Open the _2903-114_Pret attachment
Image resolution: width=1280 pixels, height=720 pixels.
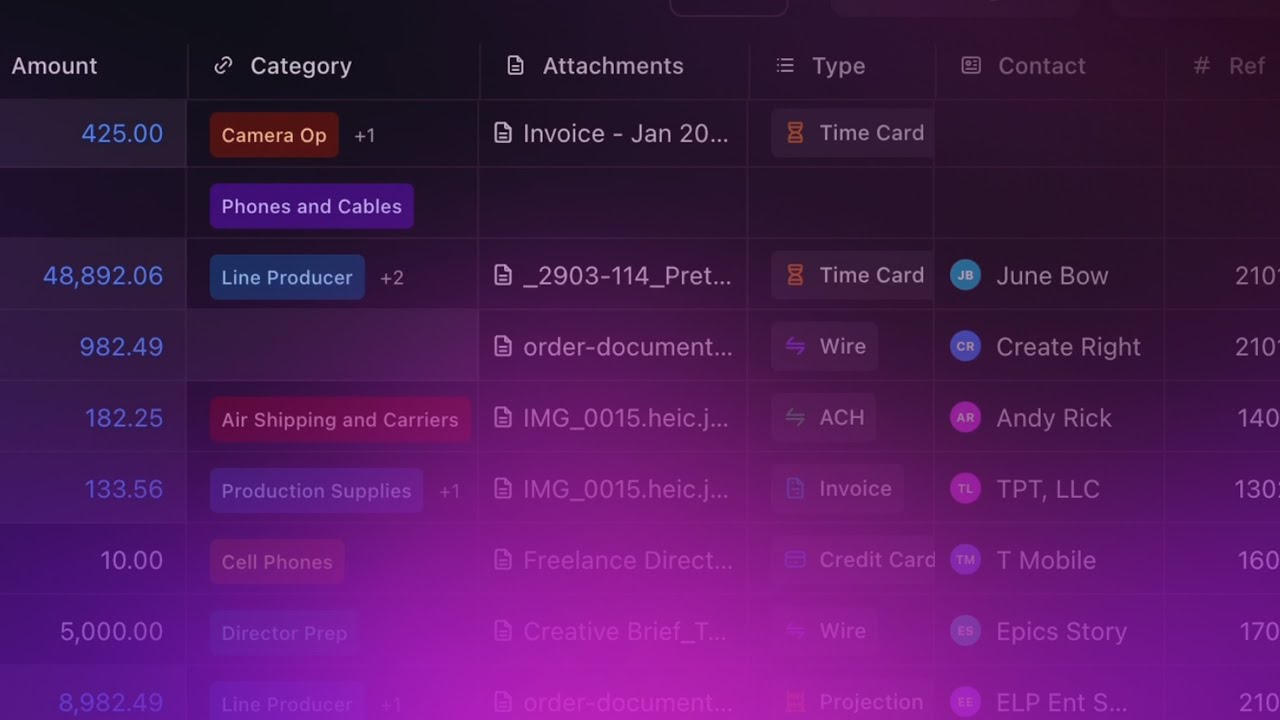pyautogui.click(x=627, y=276)
